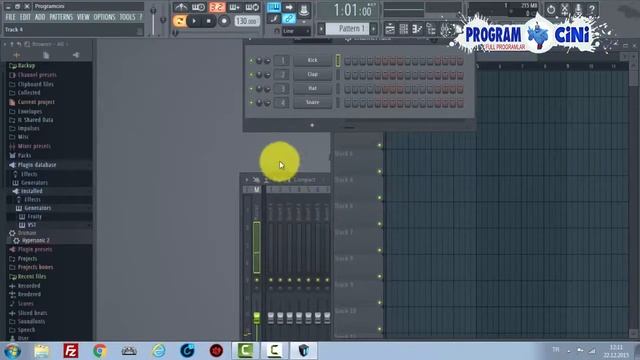This screenshot has height=360, width=640.
Task: Open the Patterns menu
Action: [x=61, y=17]
